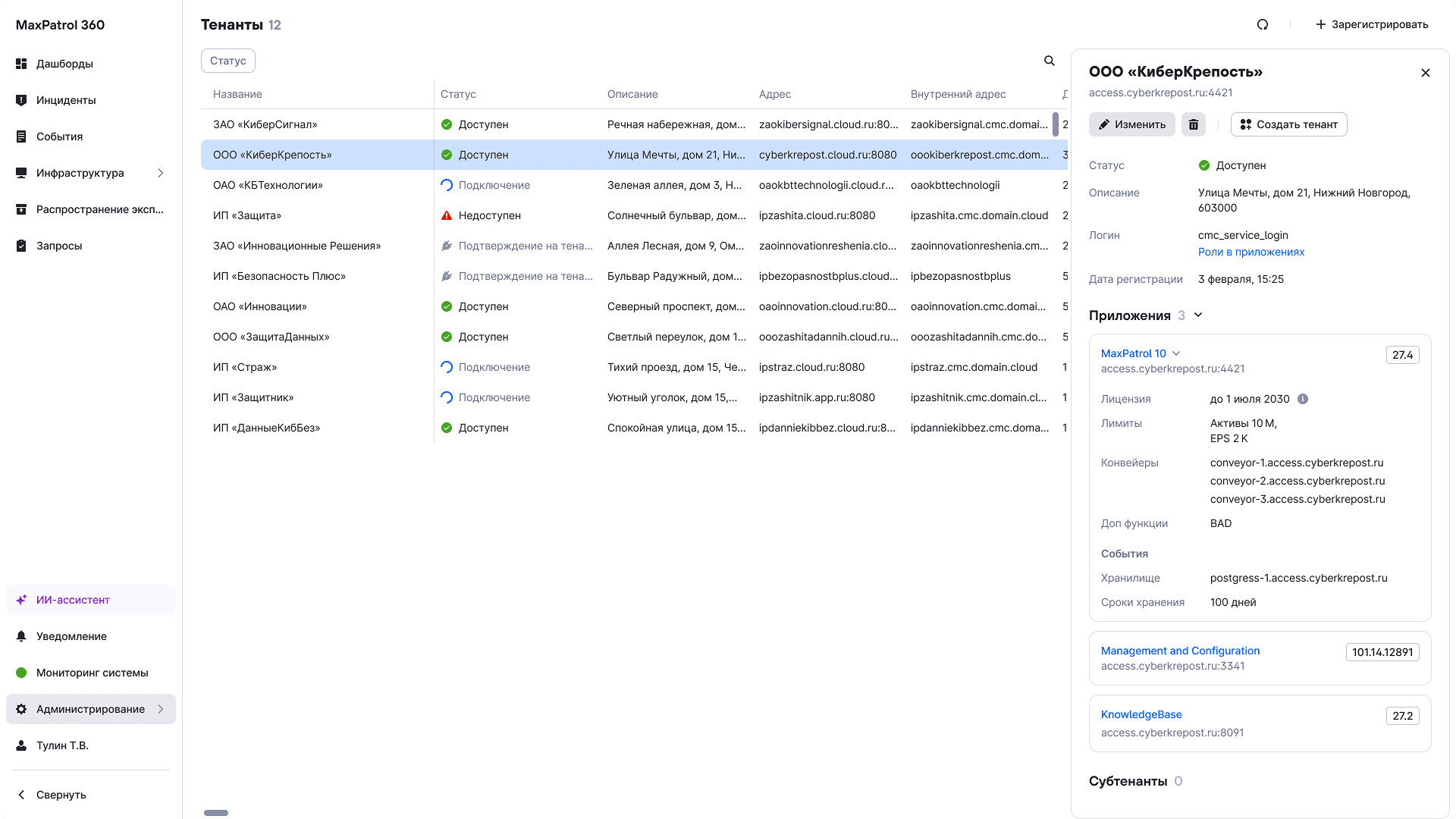Image resolution: width=1456 pixels, height=819 pixels.
Task: Open the Инциденты shield section
Action: click(x=66, y=100)
